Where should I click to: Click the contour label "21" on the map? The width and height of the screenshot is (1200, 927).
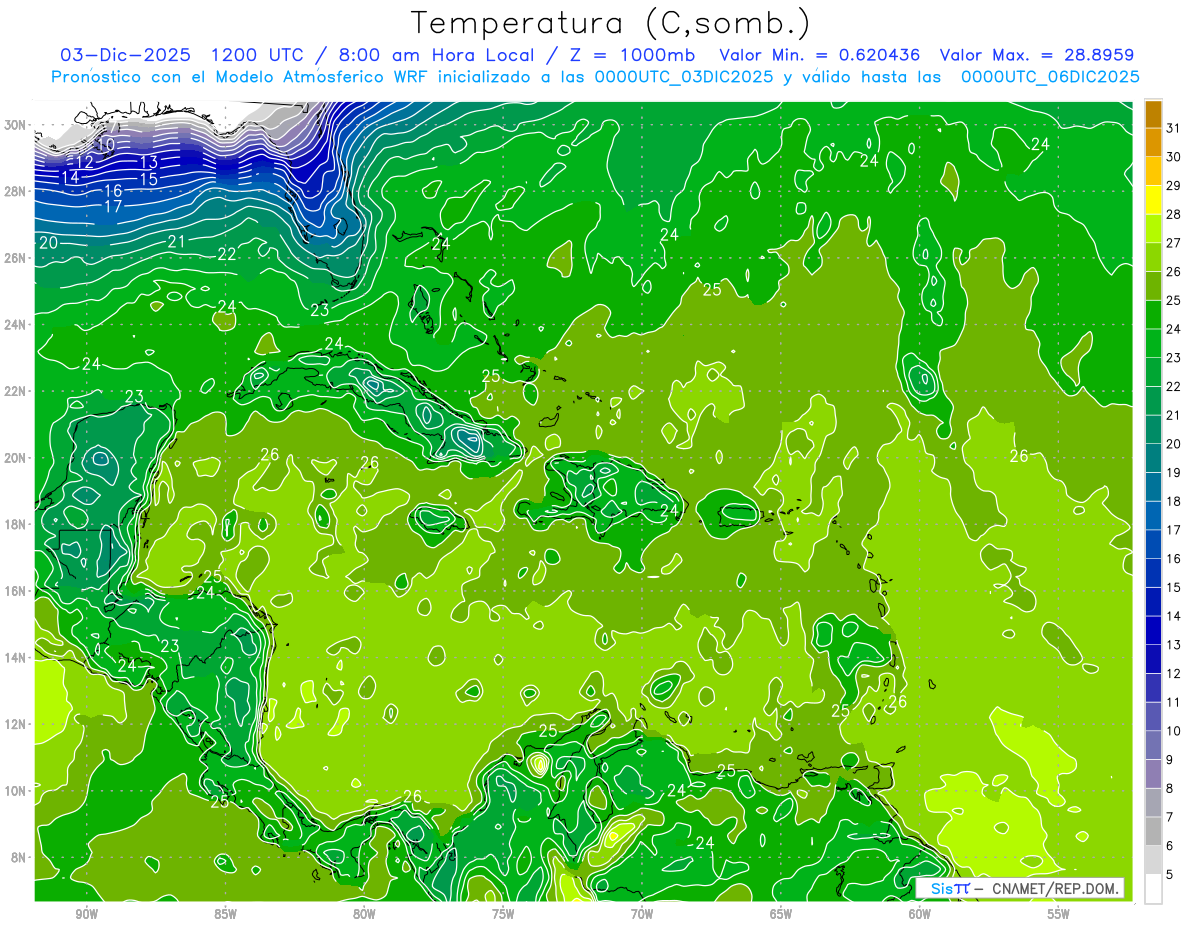(x=177, y=242)
